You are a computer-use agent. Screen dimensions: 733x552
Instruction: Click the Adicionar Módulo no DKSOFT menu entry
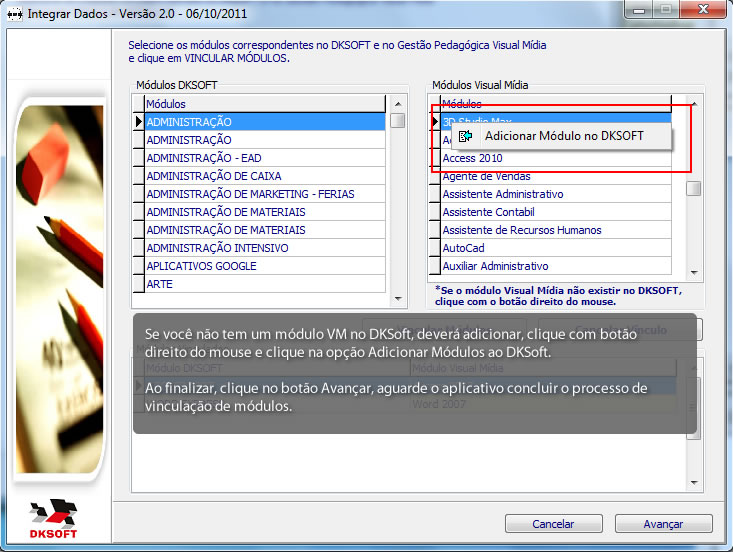(x=561, y=136)
